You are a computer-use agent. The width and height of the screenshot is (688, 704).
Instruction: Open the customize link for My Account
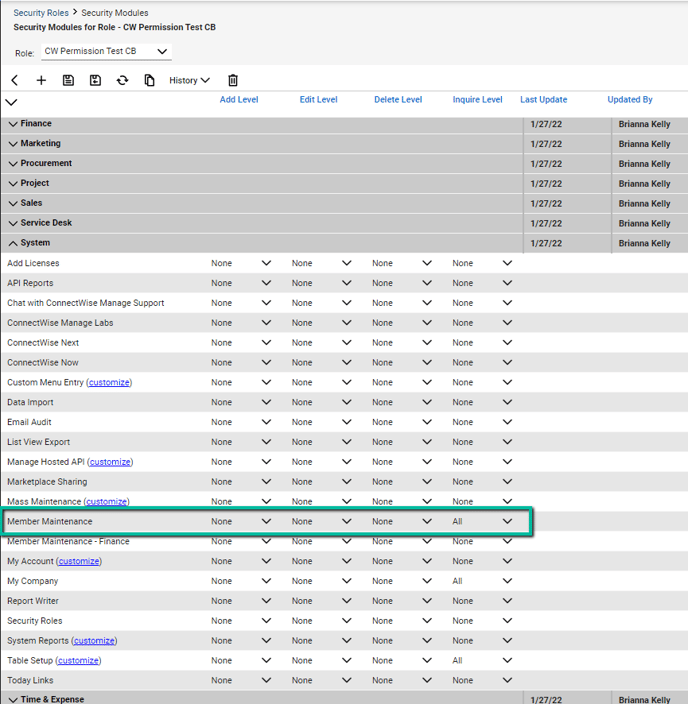[79, 561]
